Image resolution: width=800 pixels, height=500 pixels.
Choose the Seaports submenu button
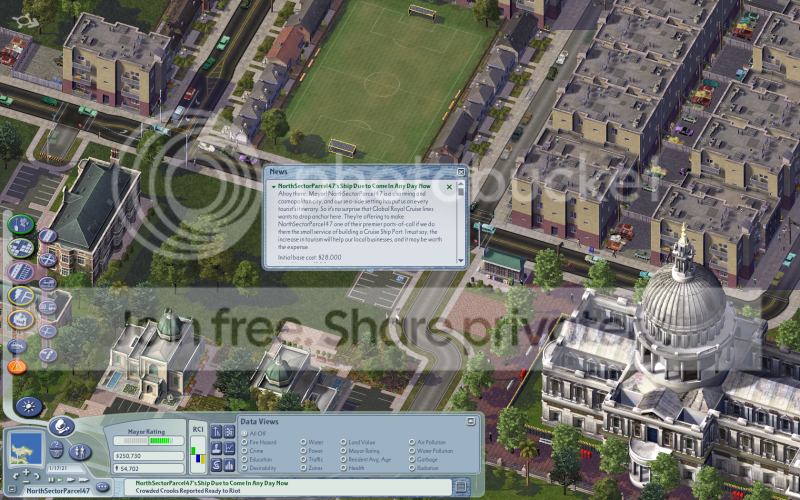tap(47, 354)
